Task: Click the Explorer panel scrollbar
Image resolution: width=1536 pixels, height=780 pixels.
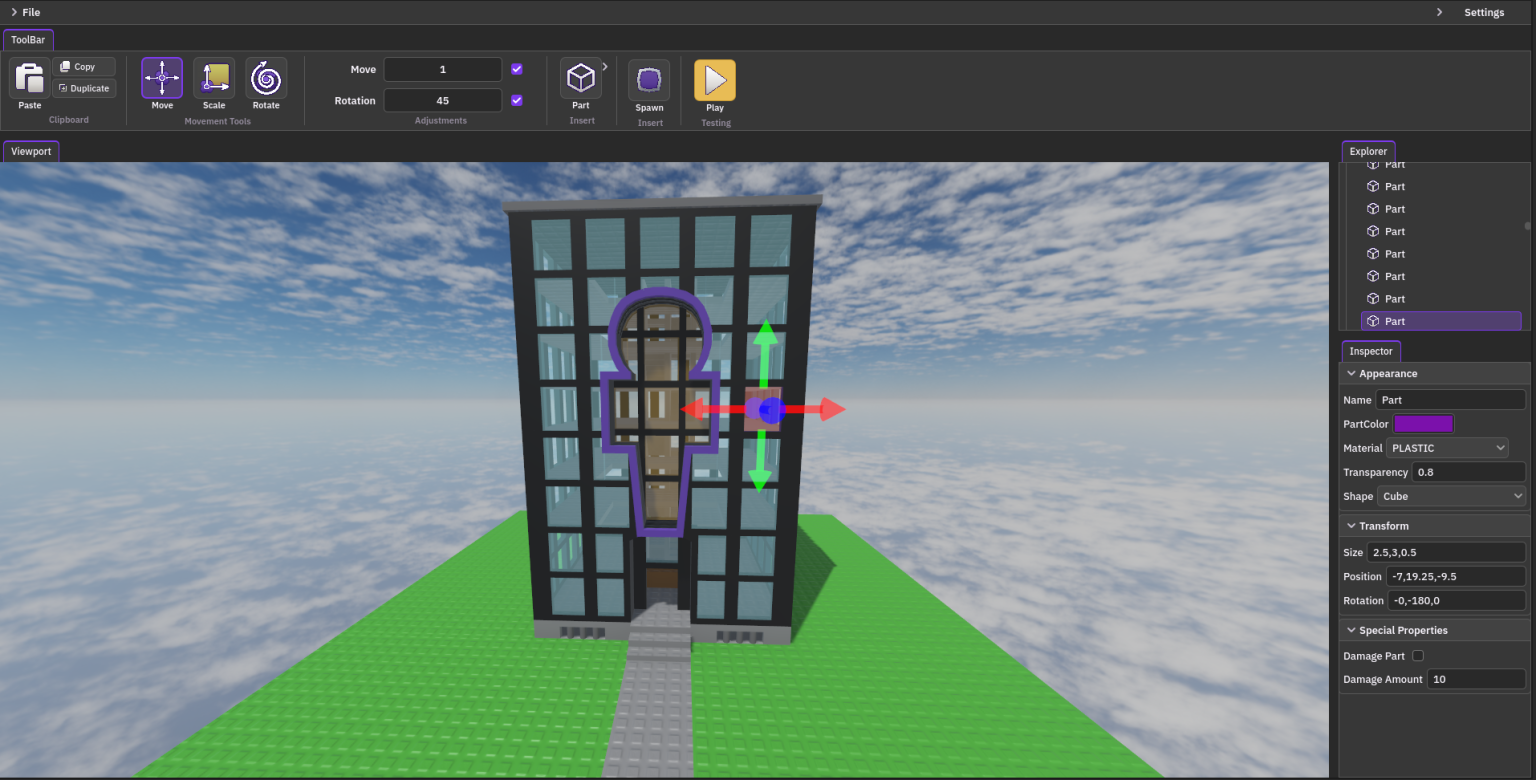Action: [x=1527, y=226]
